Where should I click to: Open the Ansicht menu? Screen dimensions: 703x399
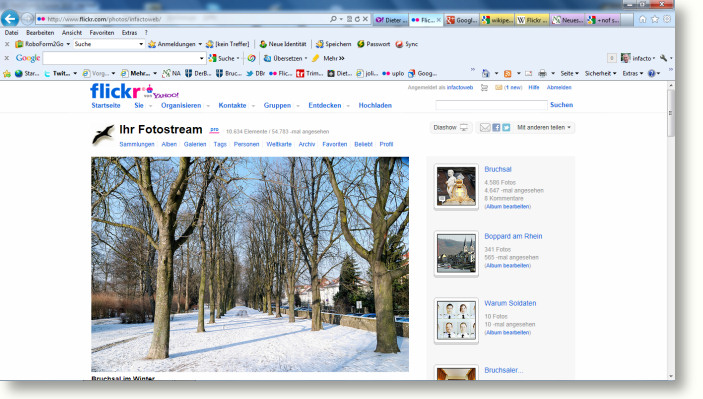72,33
